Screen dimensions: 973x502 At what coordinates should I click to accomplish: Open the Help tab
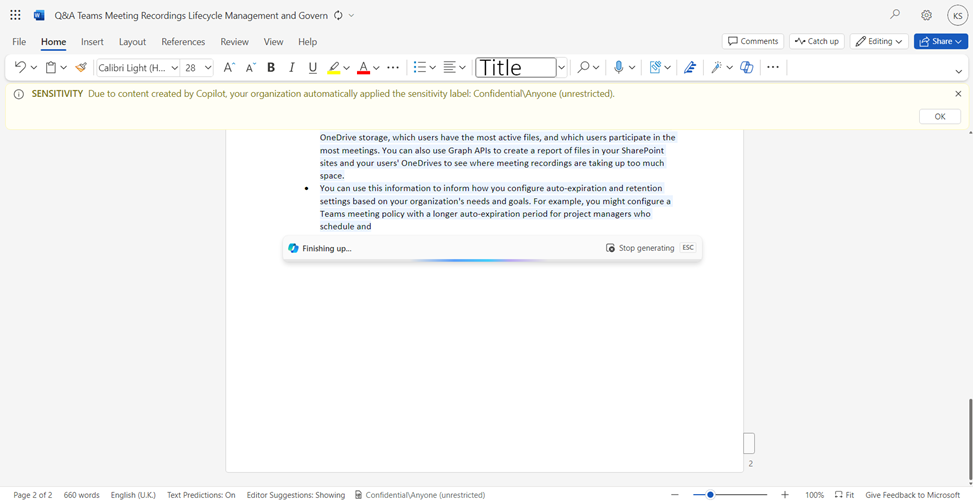click(307, 42)
